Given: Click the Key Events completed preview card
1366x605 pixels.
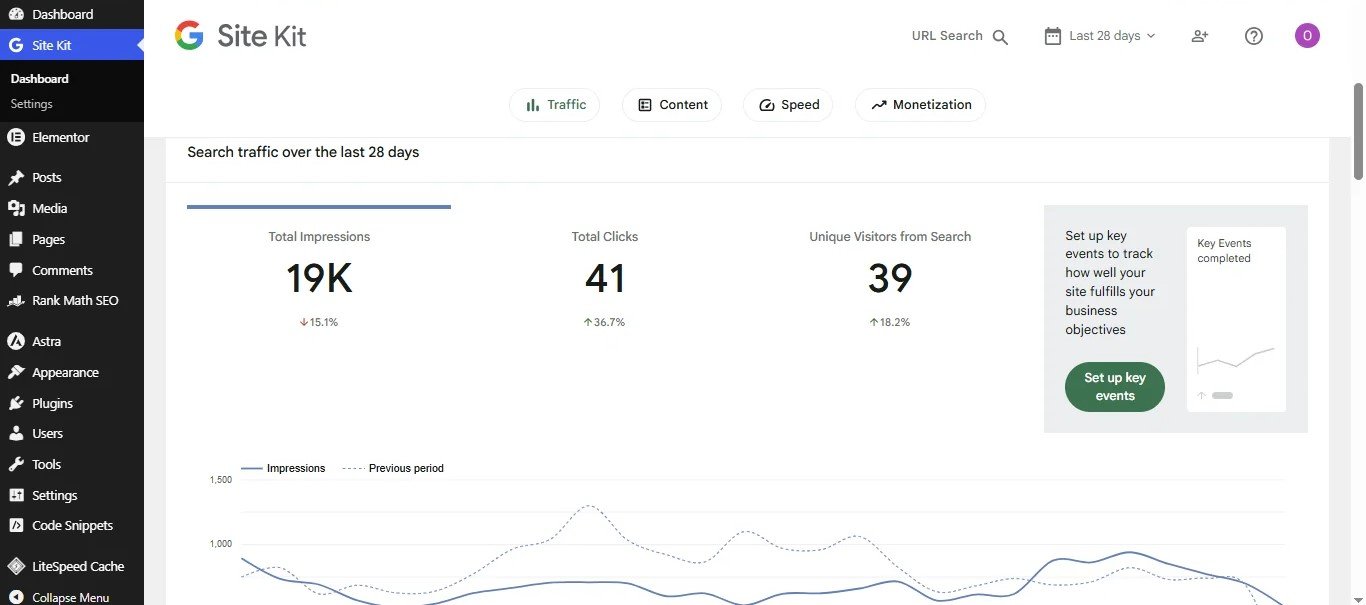Looking at the screenshot, I should tap(1236, 319).
